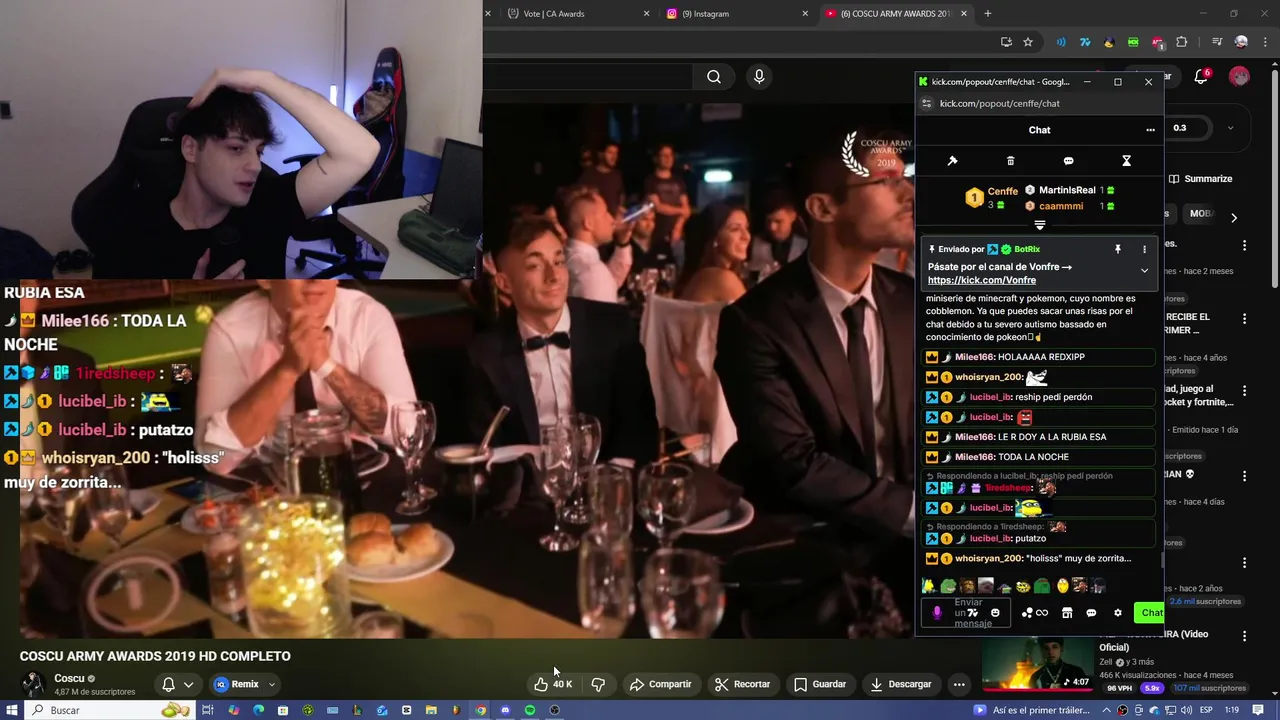Screen dimensions: 1280x720
Task: Open more actions ellipsis under video
Action: pos(959,684)
